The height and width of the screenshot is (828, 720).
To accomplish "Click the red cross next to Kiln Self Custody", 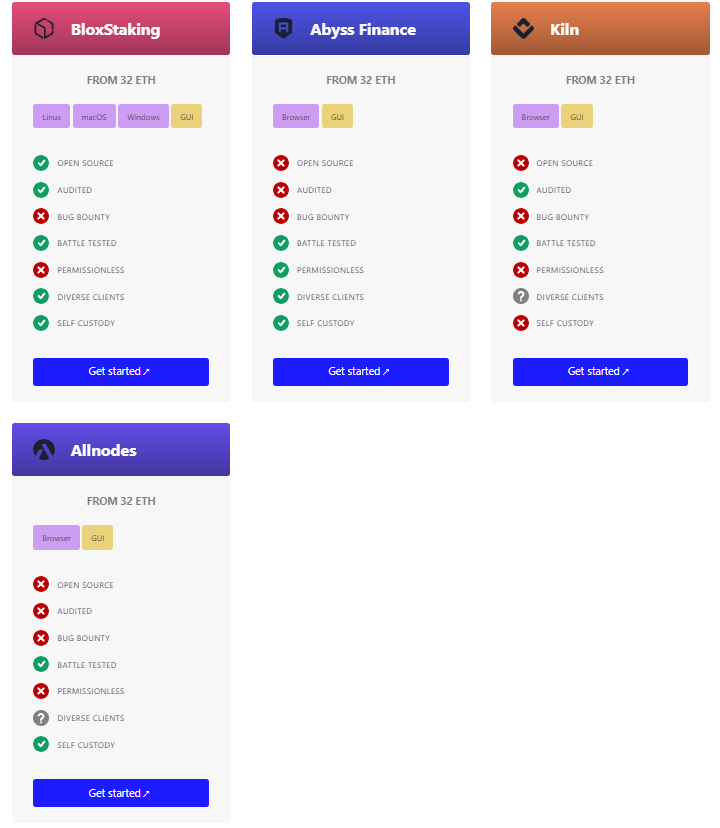I will pos(520,323).
